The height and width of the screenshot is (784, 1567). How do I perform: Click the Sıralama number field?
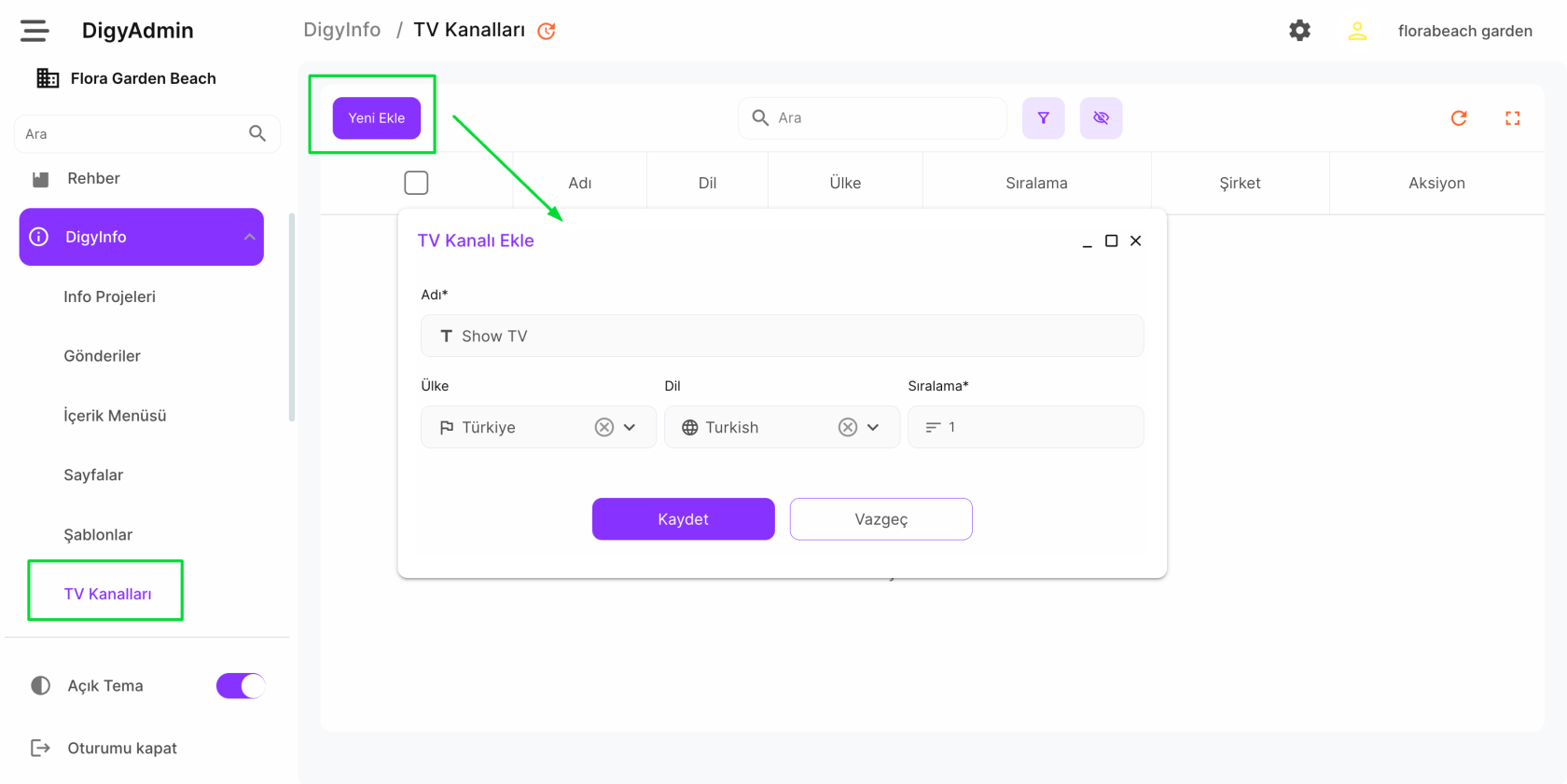coord(1035,427)
